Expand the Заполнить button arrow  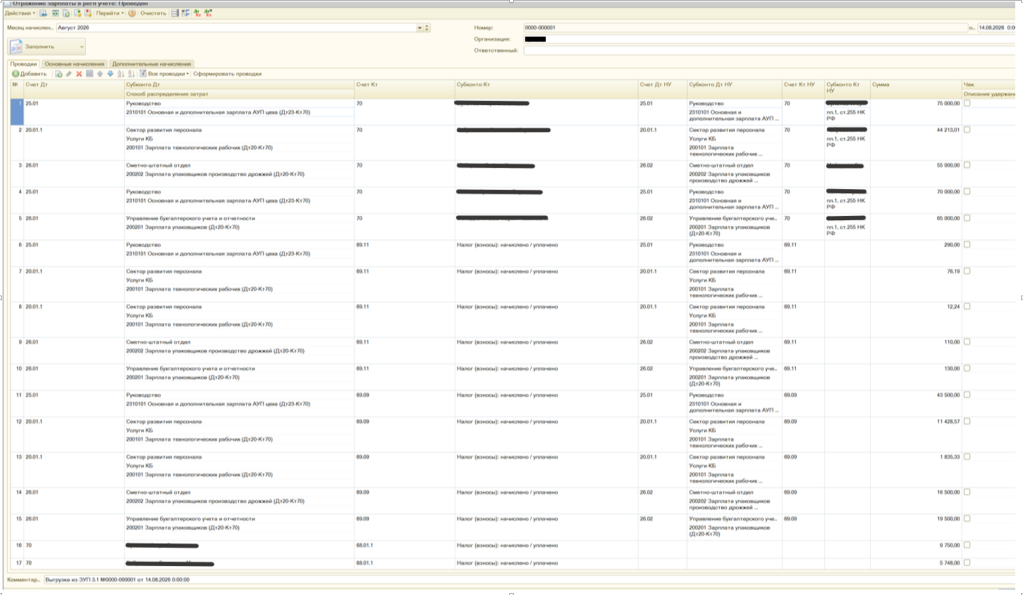click(x=82, y=47)
